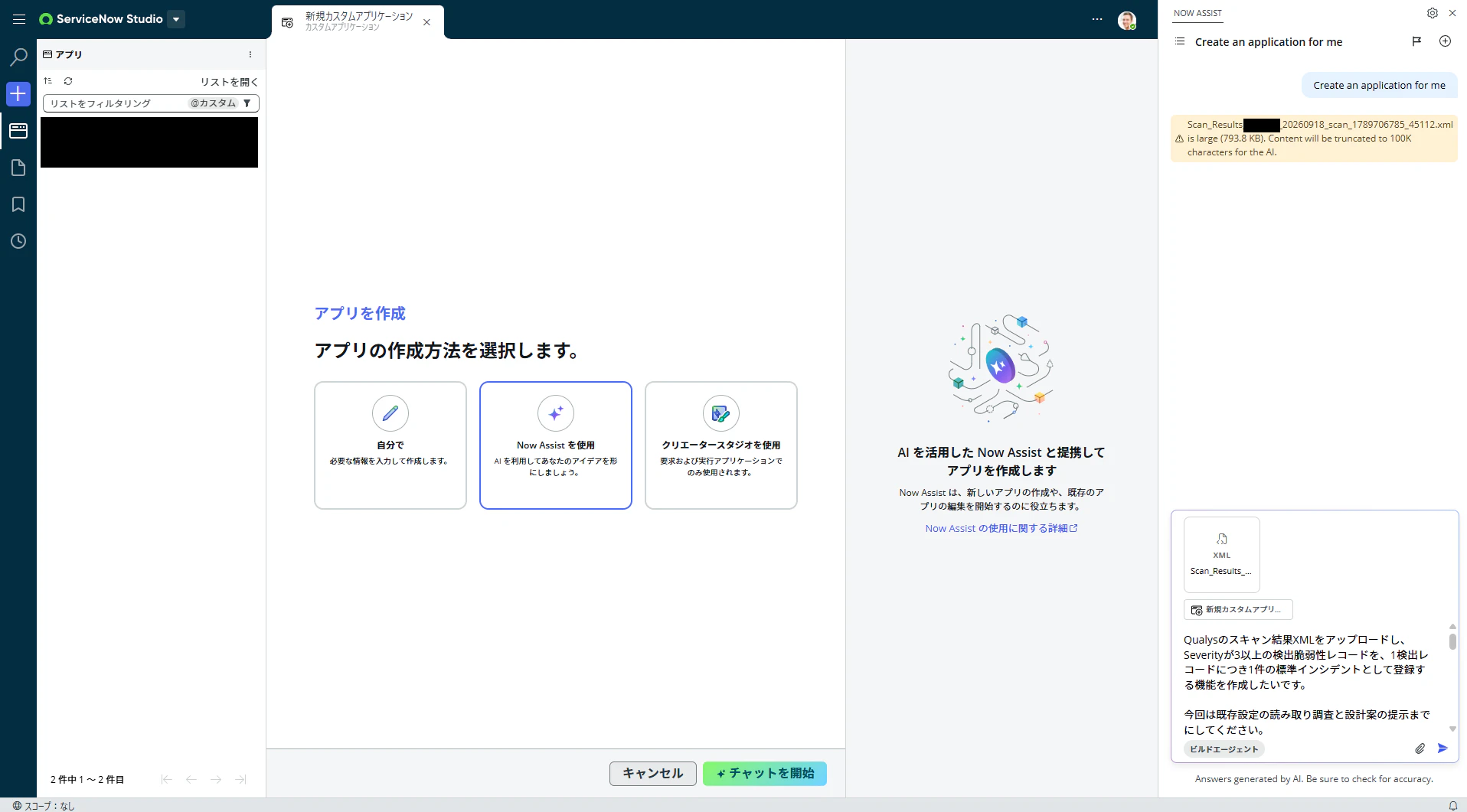This screenshot has width=1467, height=812.
Task: Open Now Assist settings gear
Action: click(1433, 13)
